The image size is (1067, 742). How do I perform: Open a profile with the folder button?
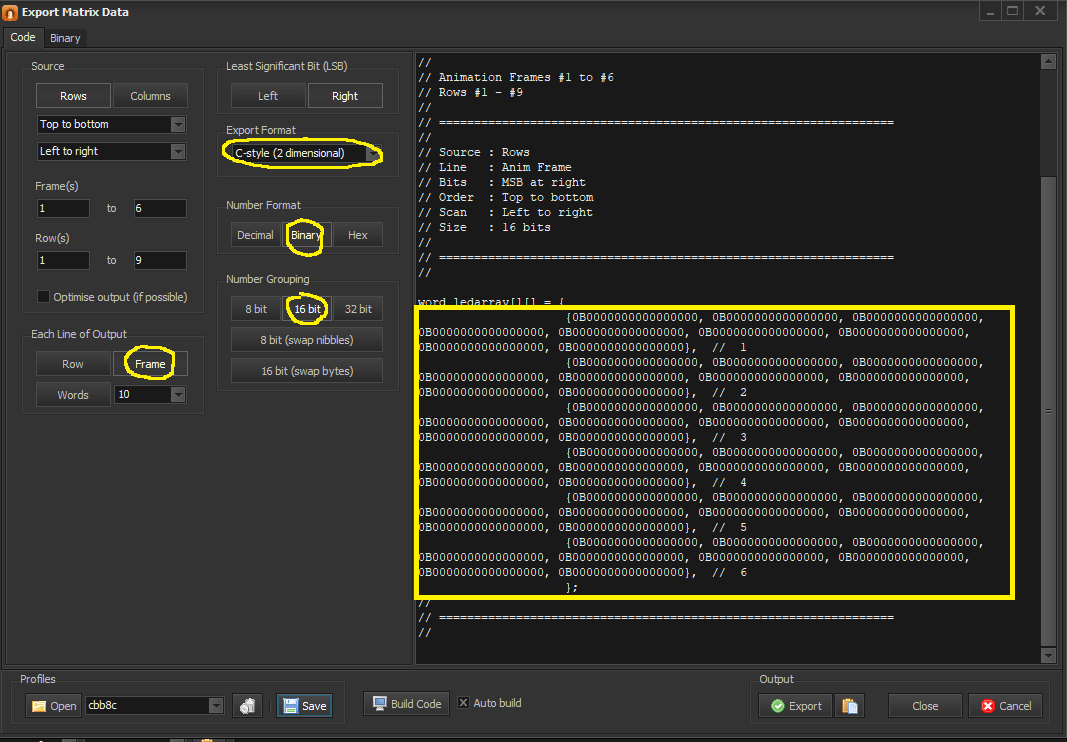(53, 705)
